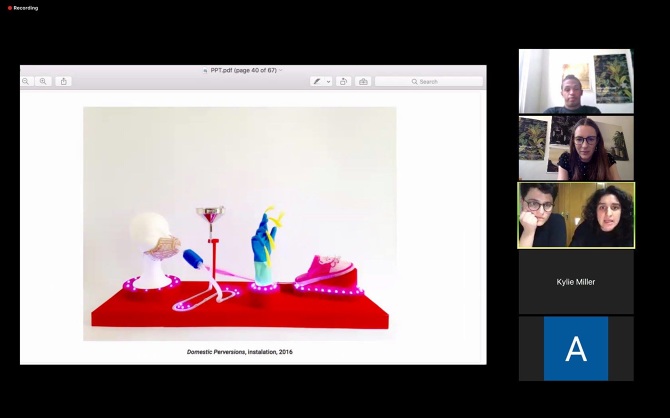Select the top participant video tile

(575, 81)
